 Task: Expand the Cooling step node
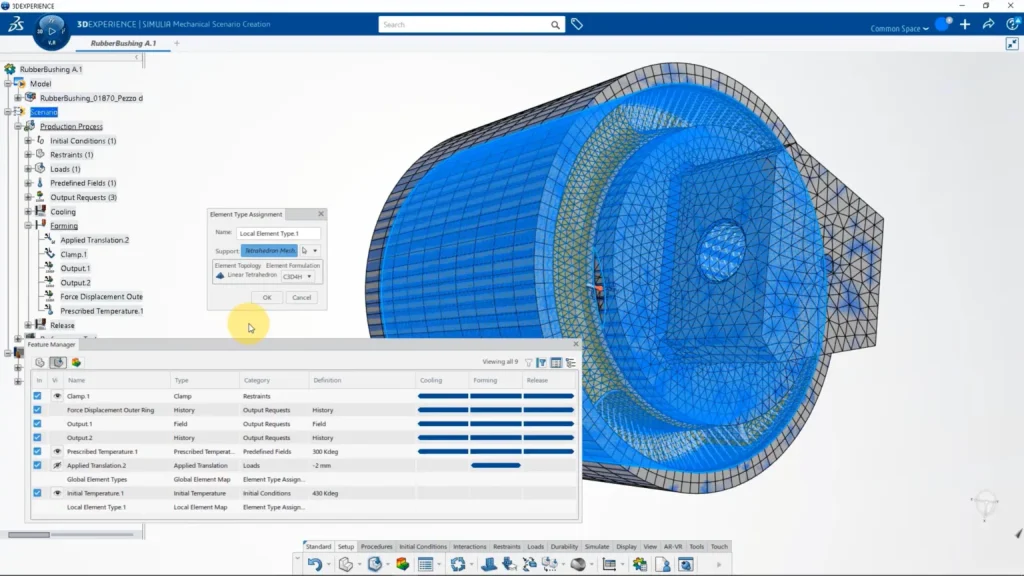pos(28,212)
